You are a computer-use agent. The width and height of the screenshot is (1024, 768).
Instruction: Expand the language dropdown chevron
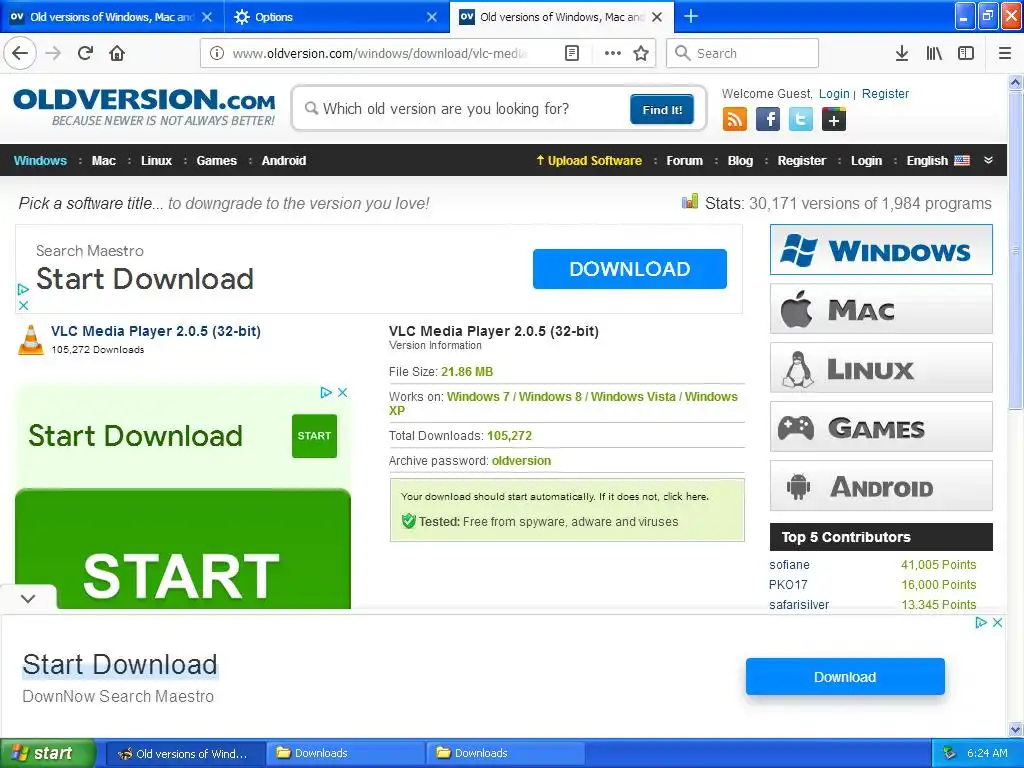tap(988, 161)
